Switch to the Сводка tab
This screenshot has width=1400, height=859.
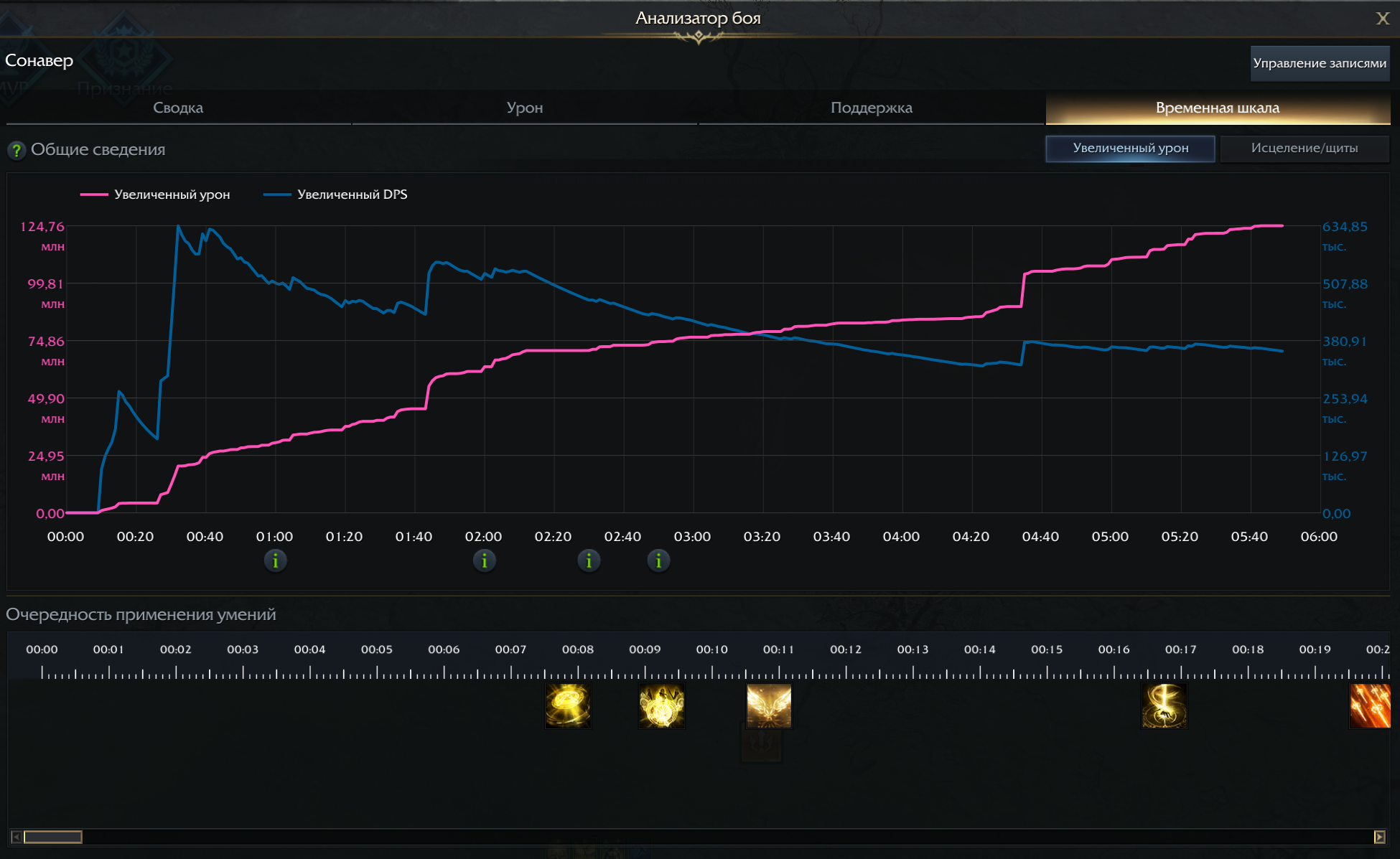(177, 108)
